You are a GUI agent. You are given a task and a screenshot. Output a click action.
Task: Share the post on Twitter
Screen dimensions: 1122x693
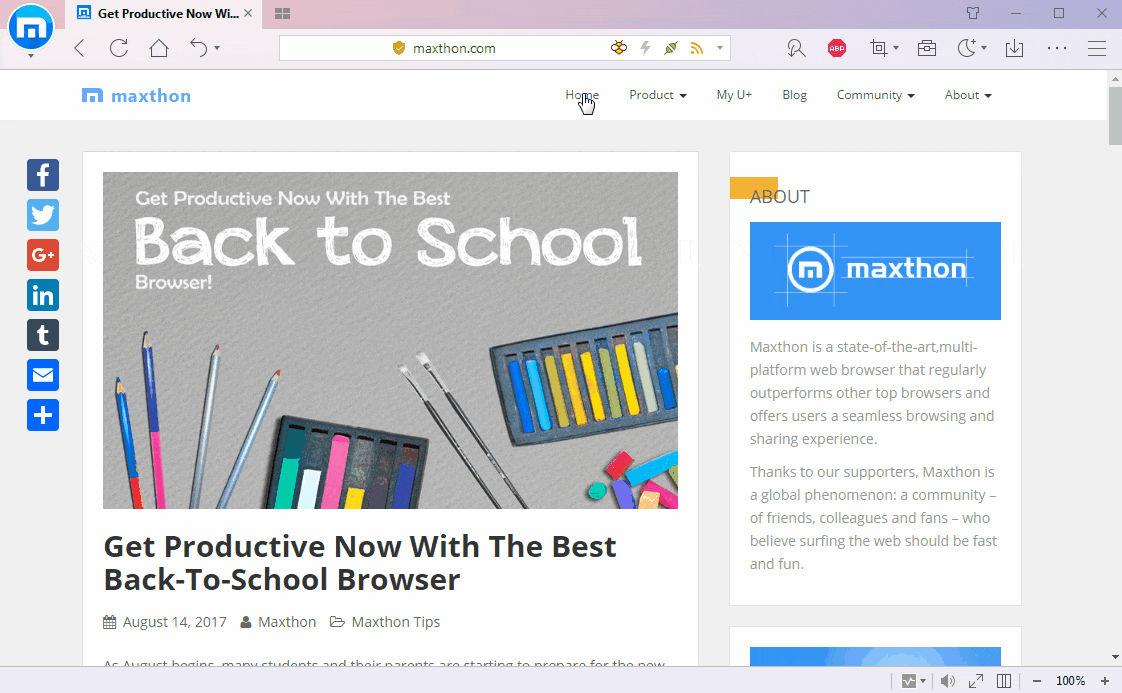tap(43, 215)
